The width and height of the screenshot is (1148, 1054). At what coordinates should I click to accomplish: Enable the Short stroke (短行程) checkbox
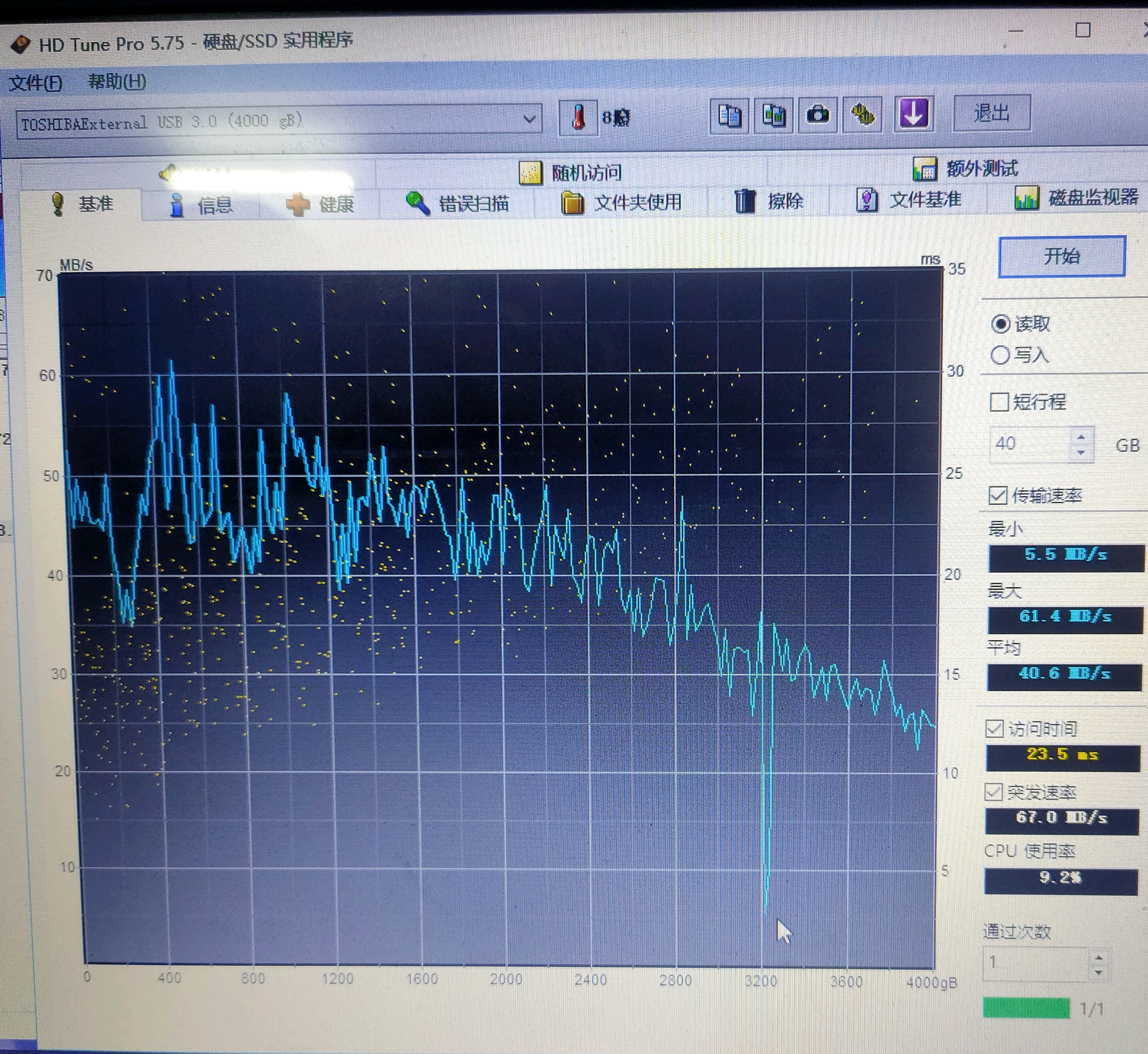coord(999,402)
